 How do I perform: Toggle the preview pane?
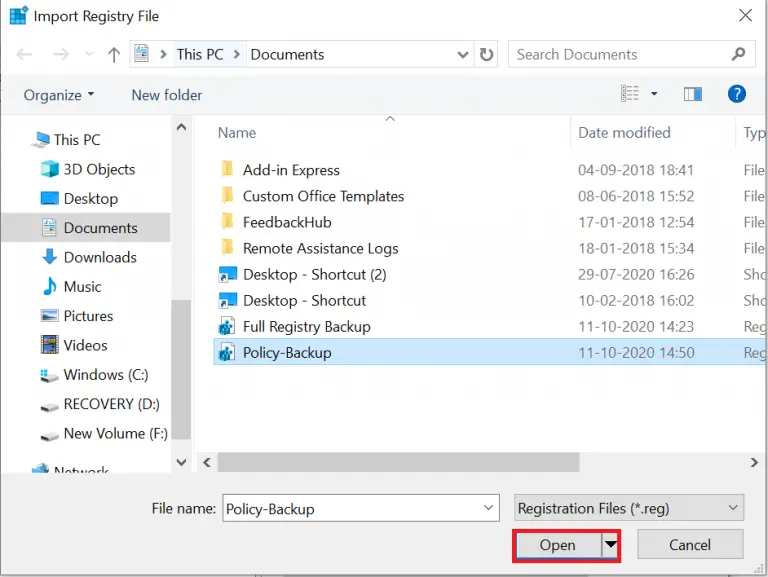tap(693, 94)
